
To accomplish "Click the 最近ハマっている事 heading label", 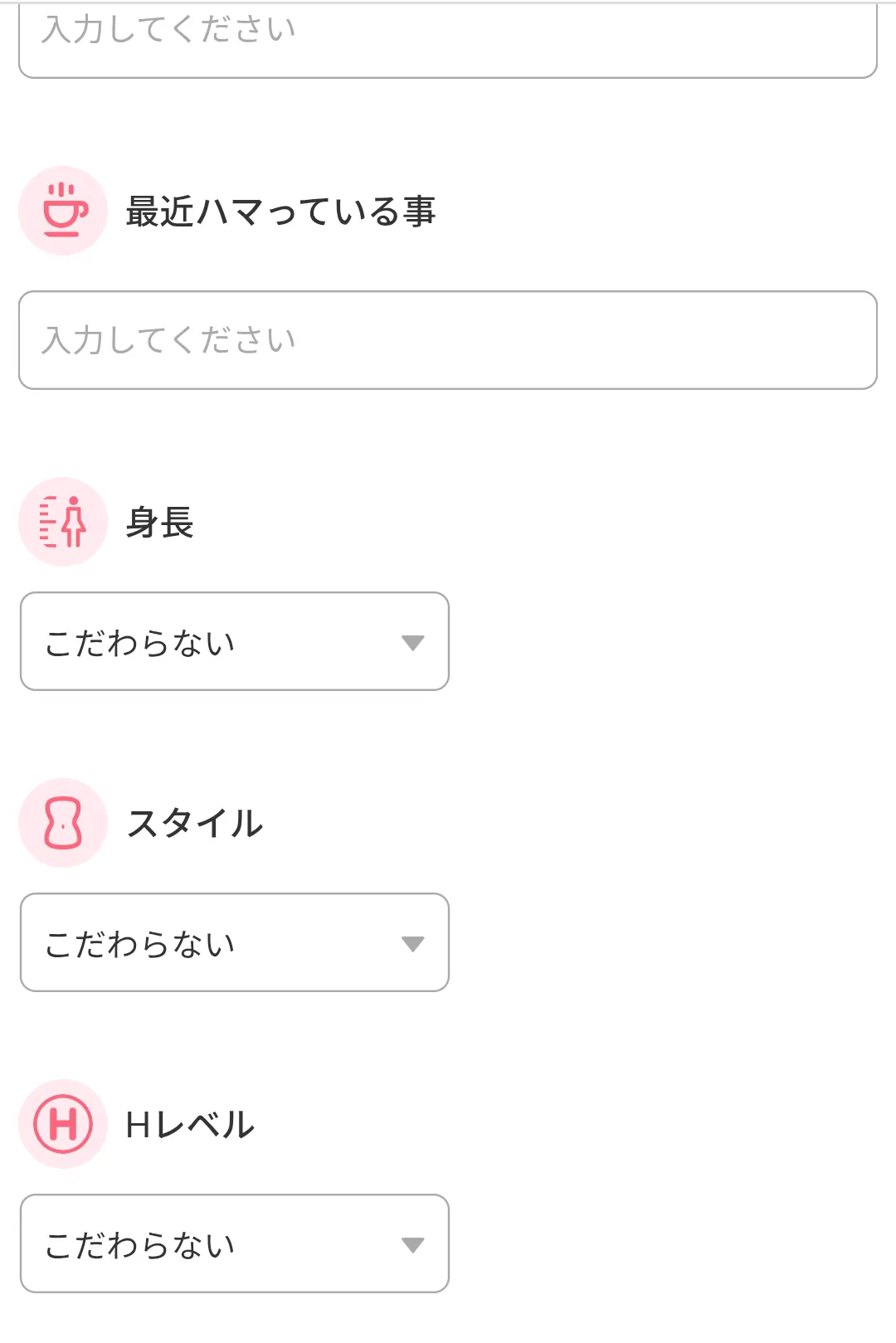I will pyautogui.click(x=280, y=212).
